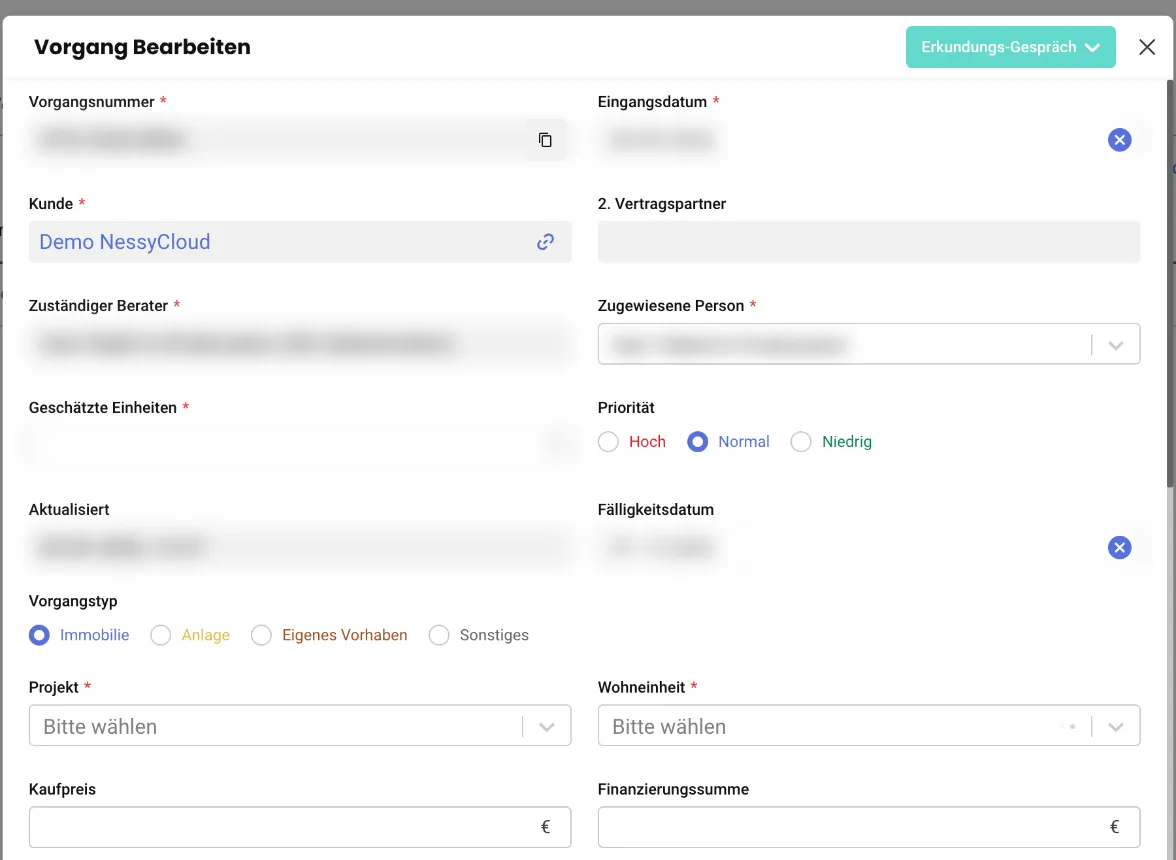Choose Niedrig priority
The height and width of the screenshot is (860, 1176).
[x=801, y=442]
